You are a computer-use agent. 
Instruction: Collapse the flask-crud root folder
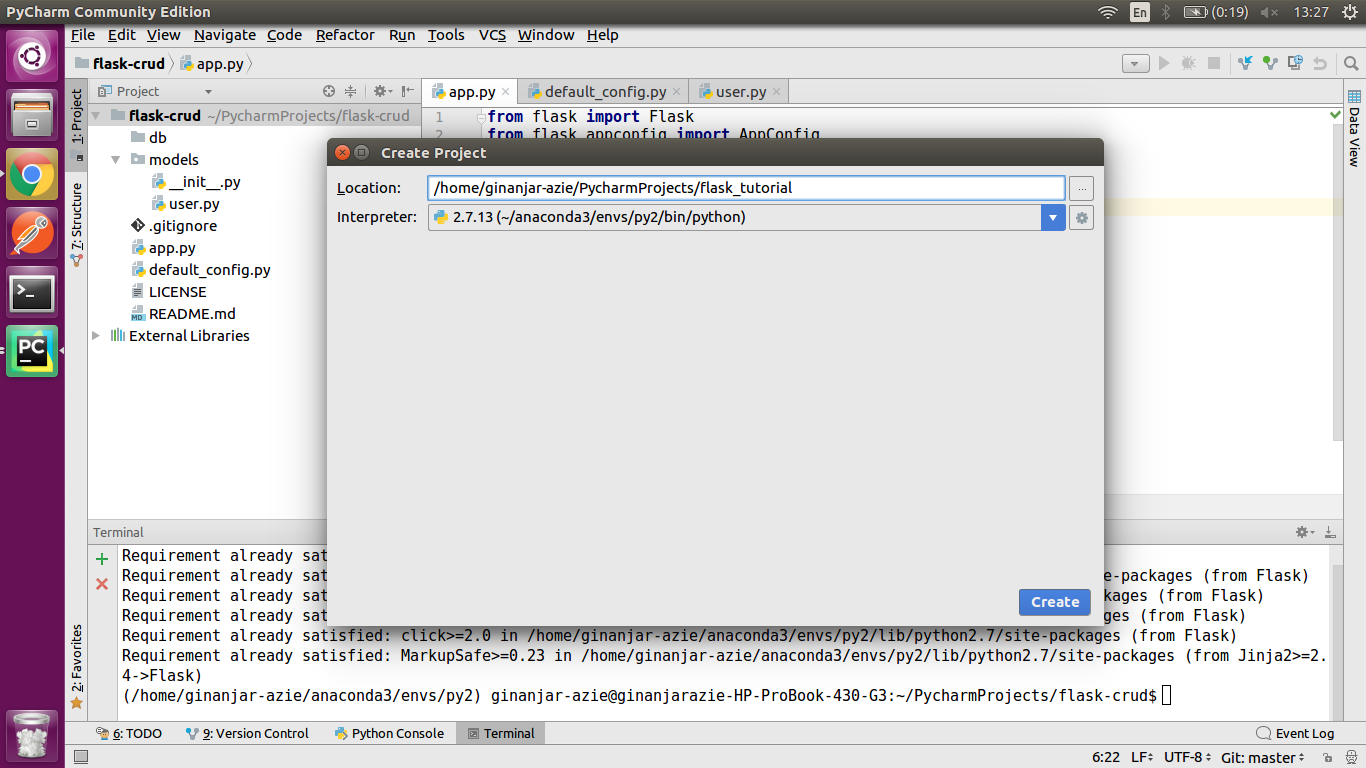pos(96,115)
